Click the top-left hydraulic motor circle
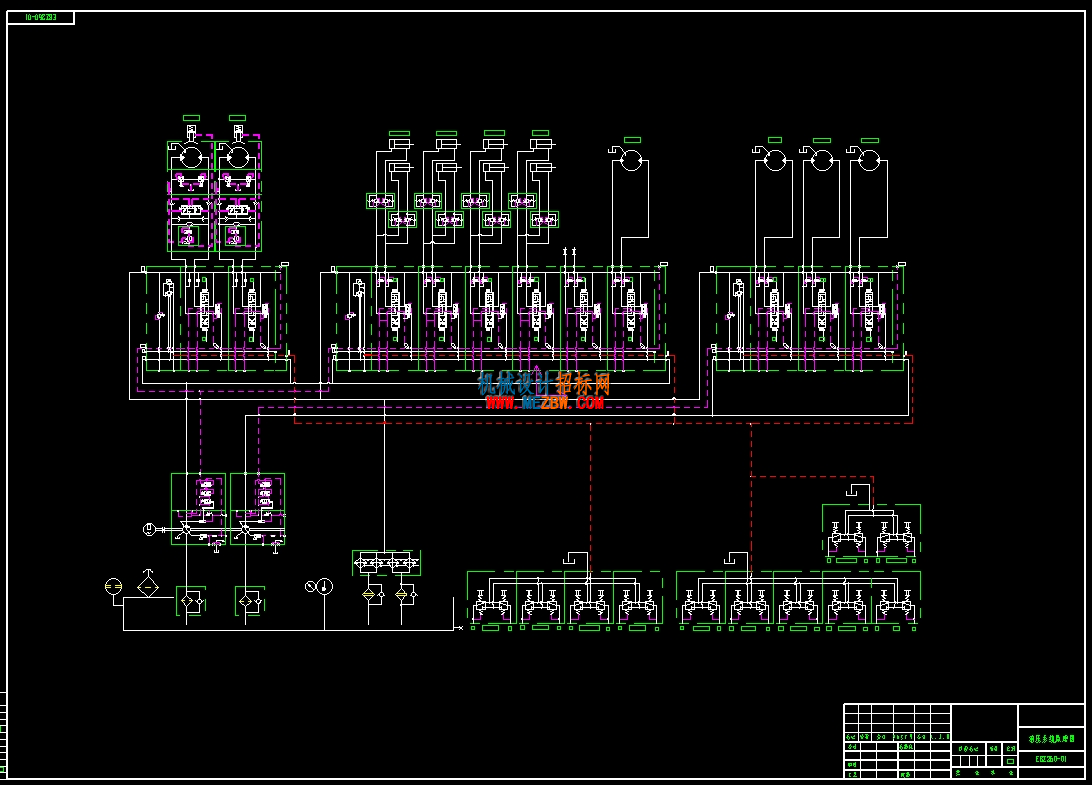1092x785 pixels. click(x=191, y=157)
